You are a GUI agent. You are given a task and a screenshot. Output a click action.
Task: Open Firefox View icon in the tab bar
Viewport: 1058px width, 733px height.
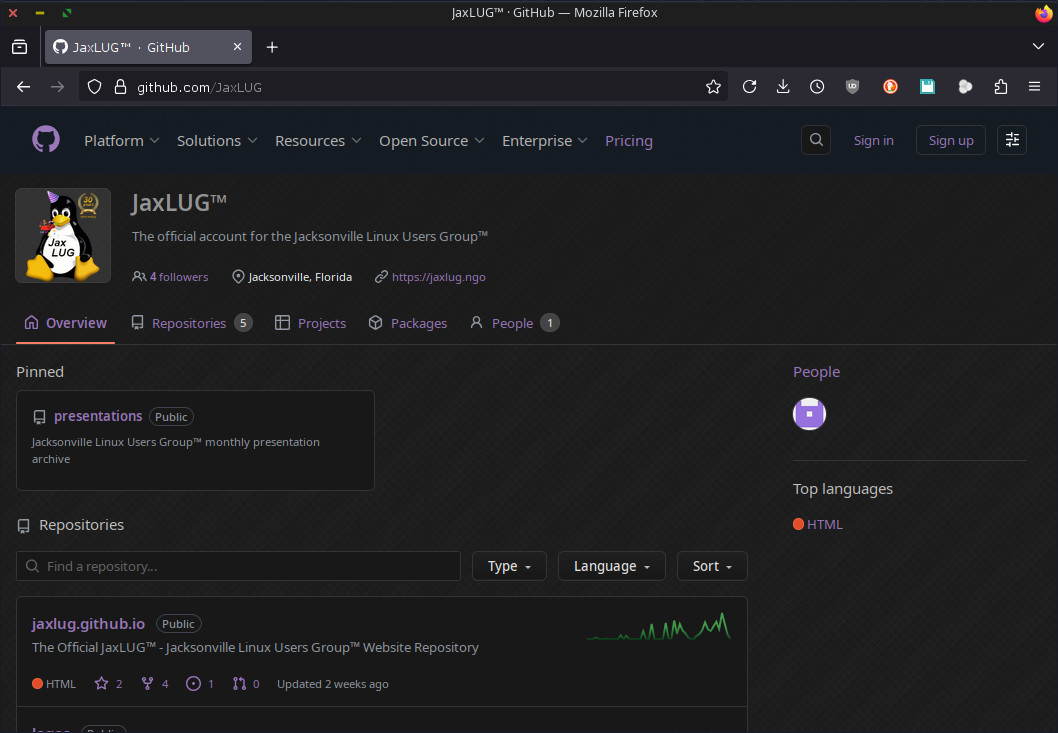20,47
